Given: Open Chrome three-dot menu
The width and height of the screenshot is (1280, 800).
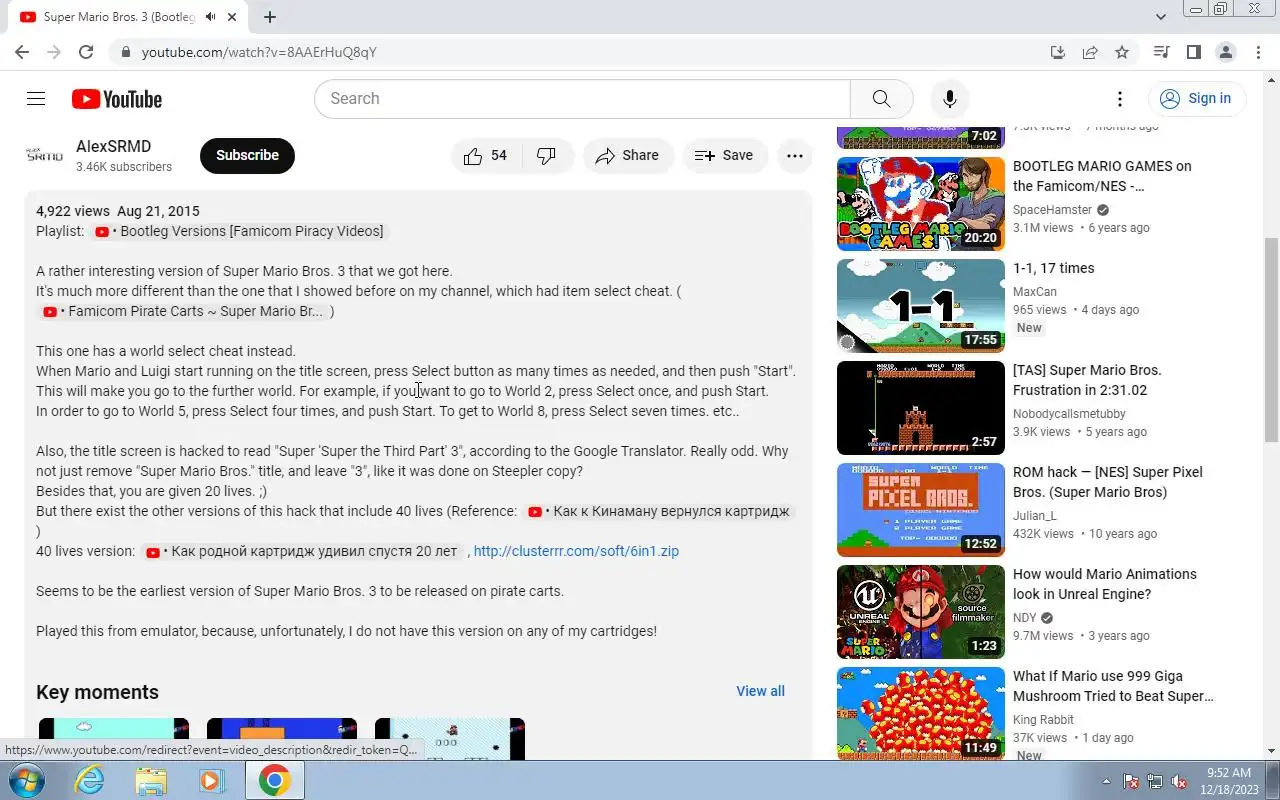Looking at the screenshot, I should [x=1257, y=52].
